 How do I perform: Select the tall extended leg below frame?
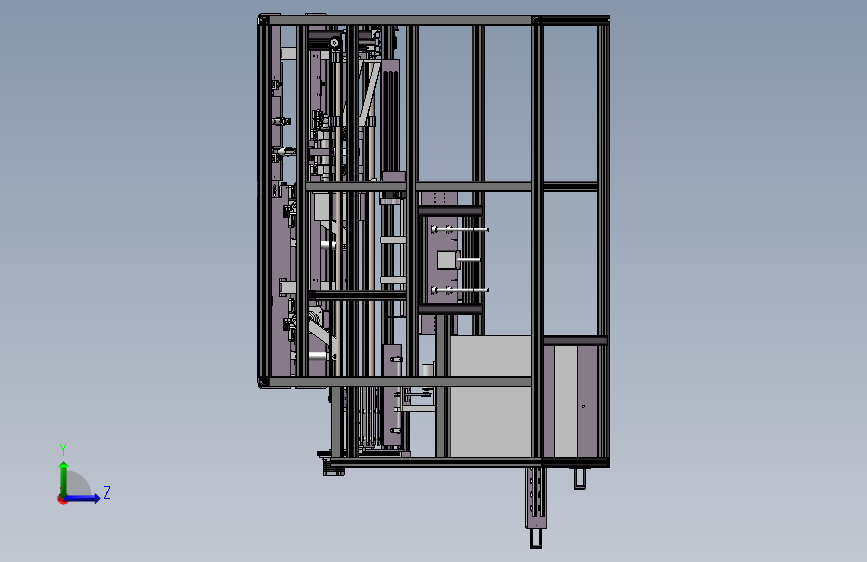(535, 507)
